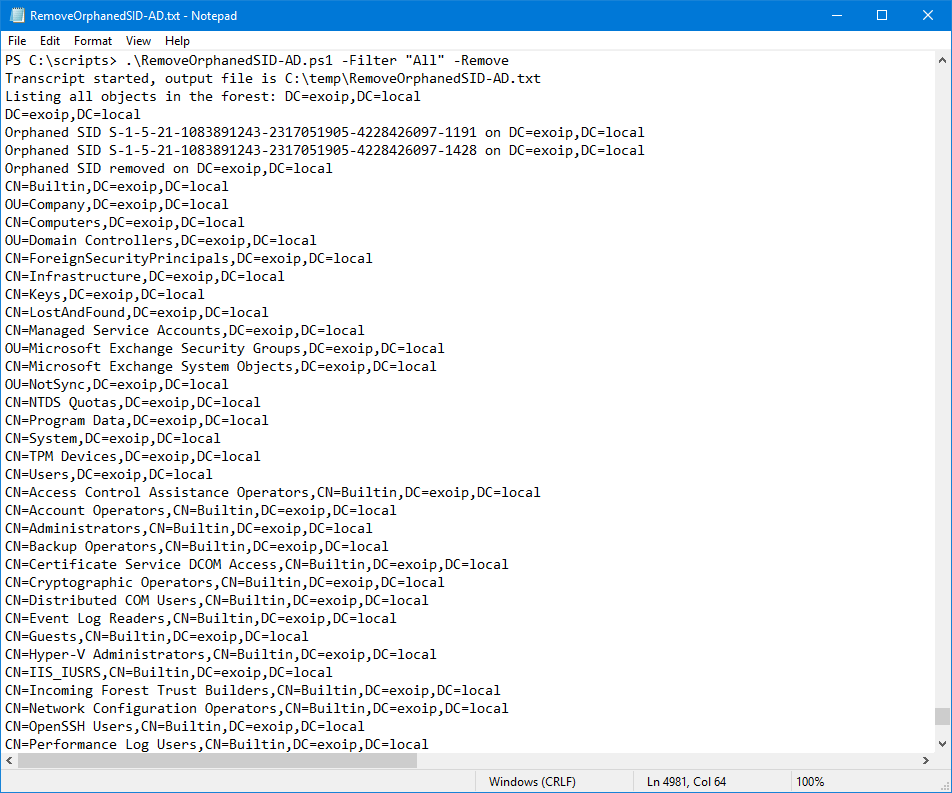Maximize the Notepad window
The image size is (952, 793).
pos(882,15)
